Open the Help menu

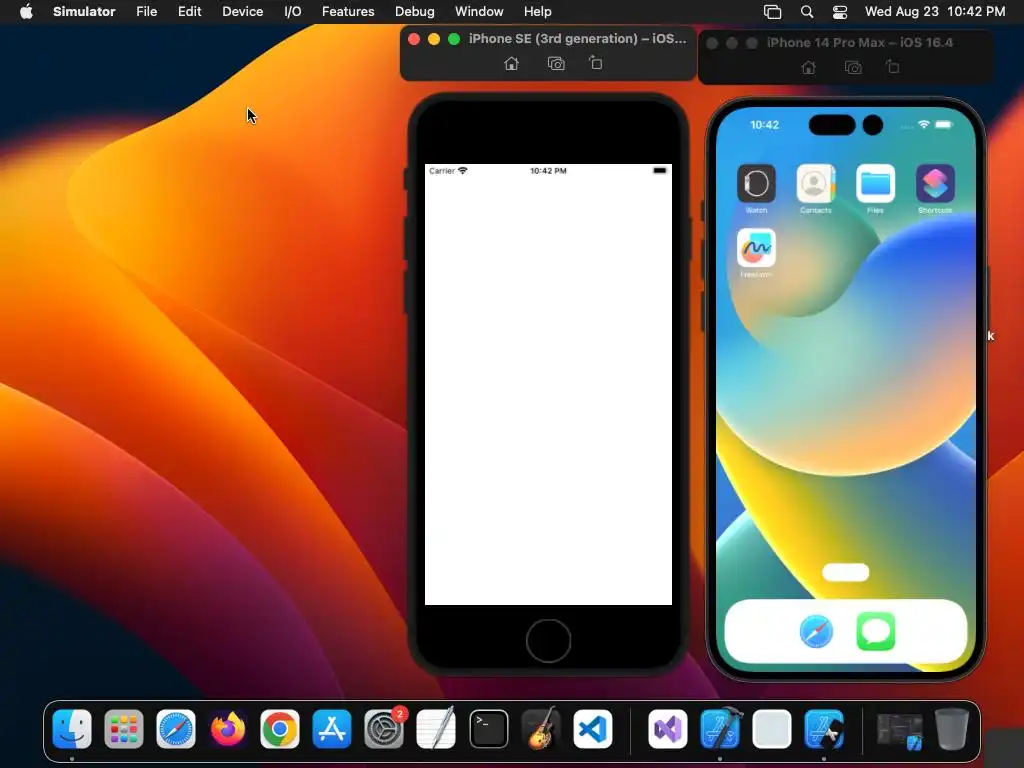(x=537, y=12)
